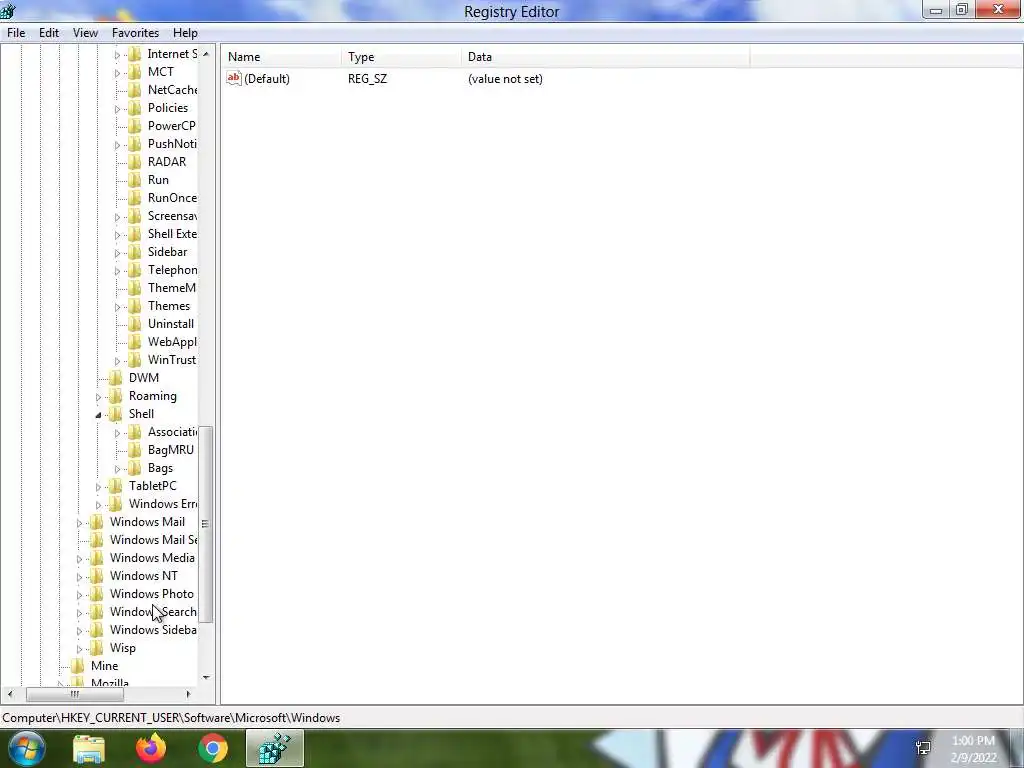Expand the Sidebar key

117,253
